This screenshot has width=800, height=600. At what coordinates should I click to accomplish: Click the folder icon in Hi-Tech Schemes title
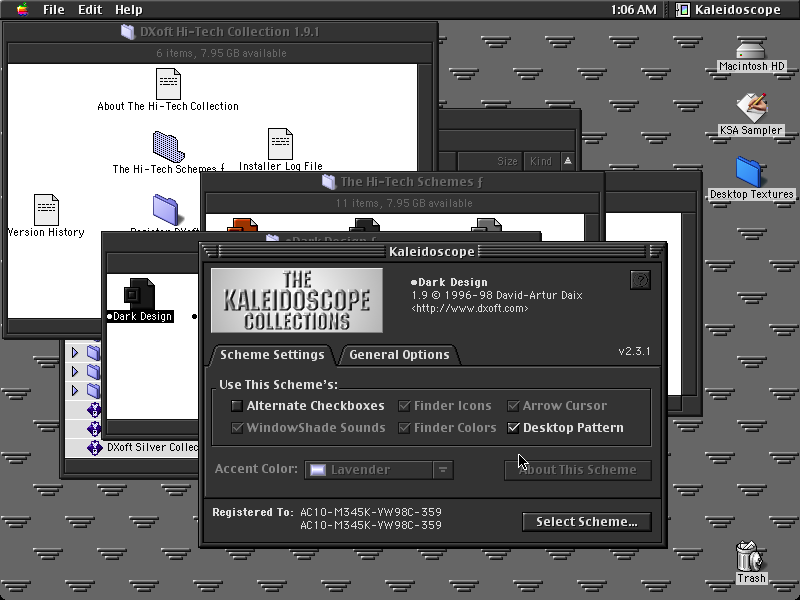[329, 182]
